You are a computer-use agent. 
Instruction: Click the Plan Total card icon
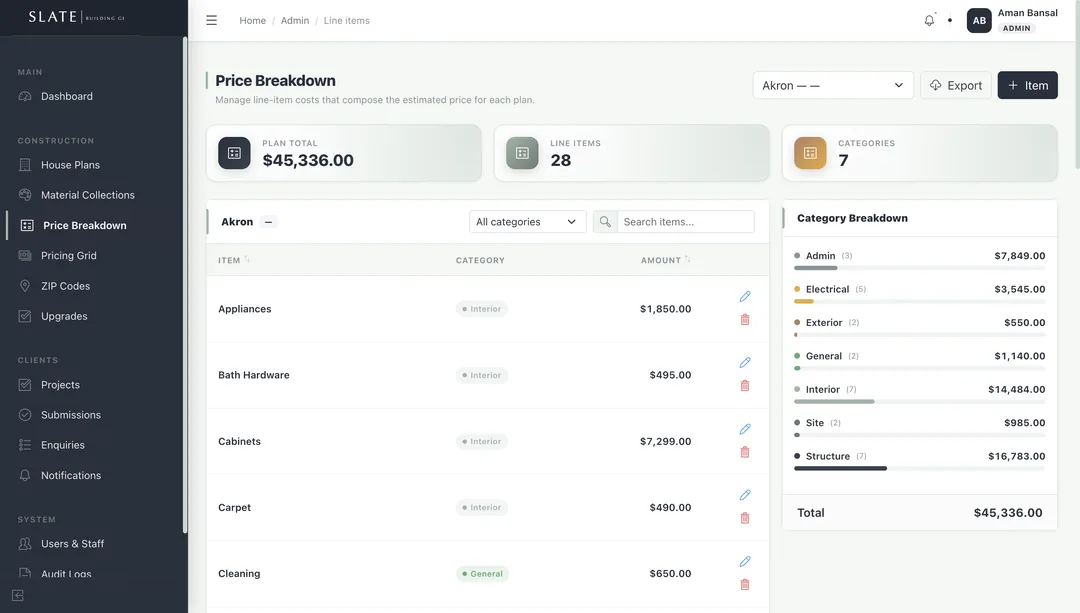tap(234, 153)
